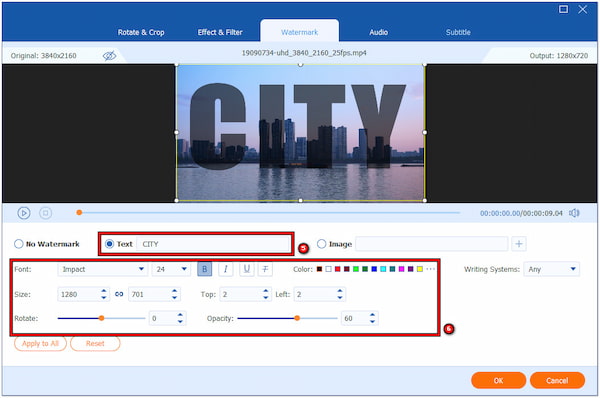This screenshot has height=398, width=600.
Task: Click the plus icon to add watermark image
Action: 519,244
